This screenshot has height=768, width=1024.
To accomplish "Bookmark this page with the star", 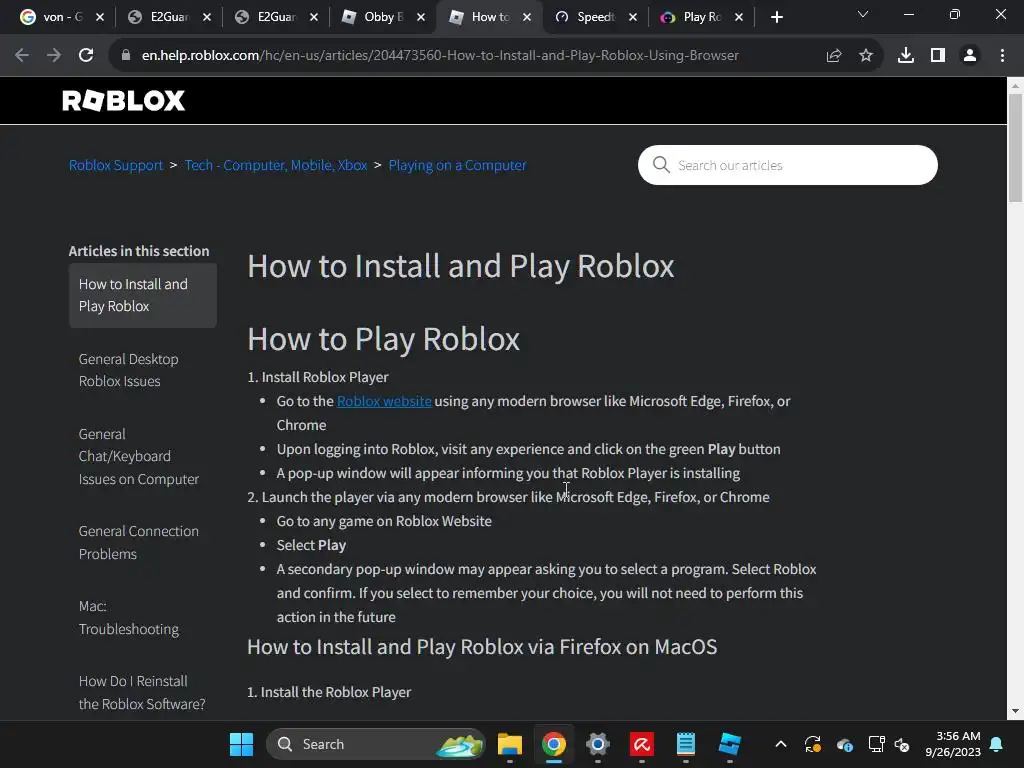I will [x=866, y=56].
